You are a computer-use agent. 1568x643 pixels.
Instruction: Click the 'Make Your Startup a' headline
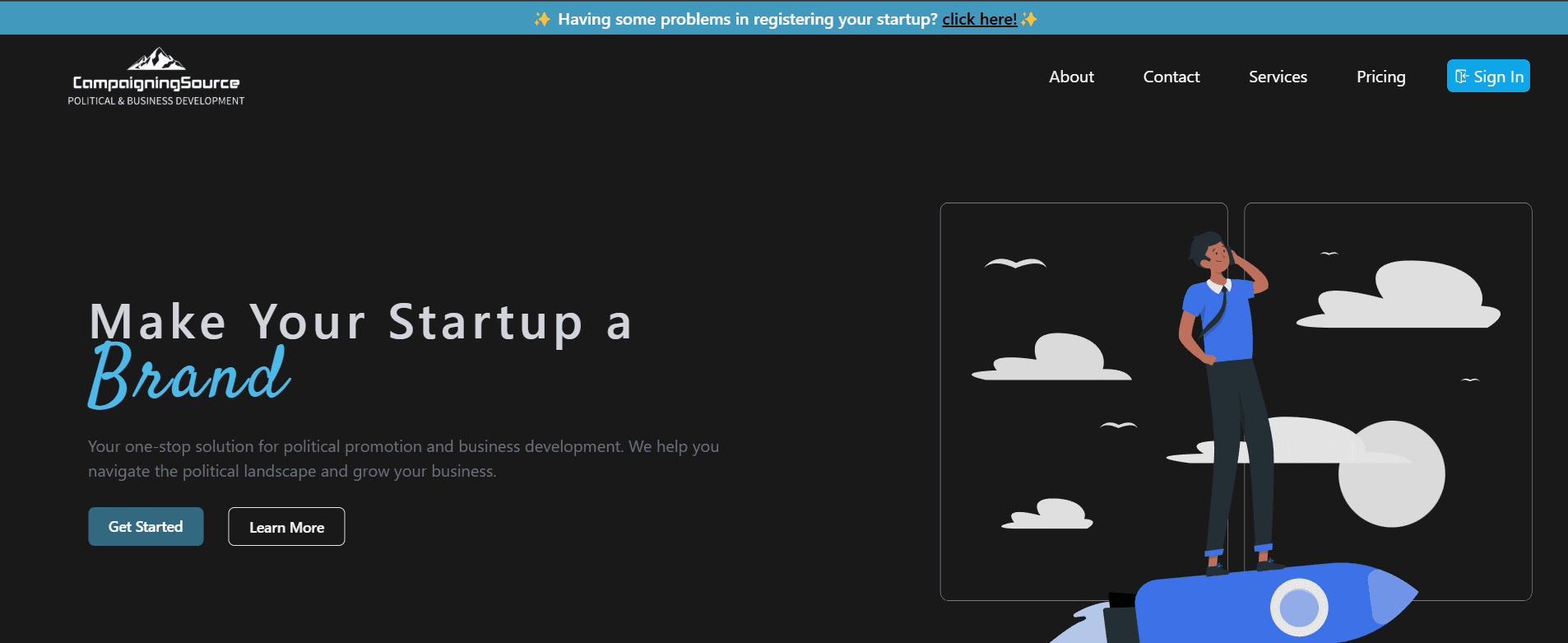(361, 321)
